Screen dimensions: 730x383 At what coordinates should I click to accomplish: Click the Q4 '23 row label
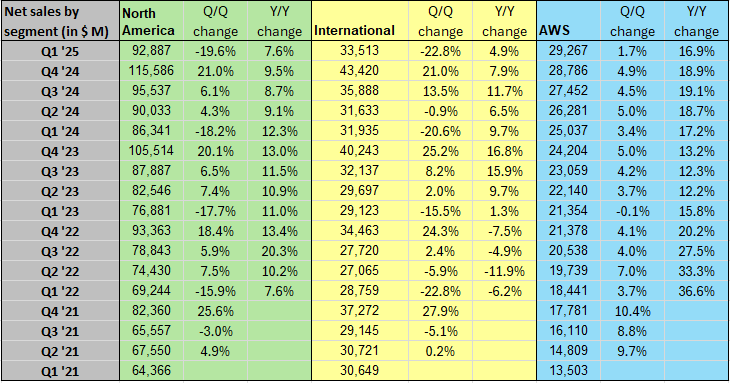pyautogui.click(x=60, y=151)
